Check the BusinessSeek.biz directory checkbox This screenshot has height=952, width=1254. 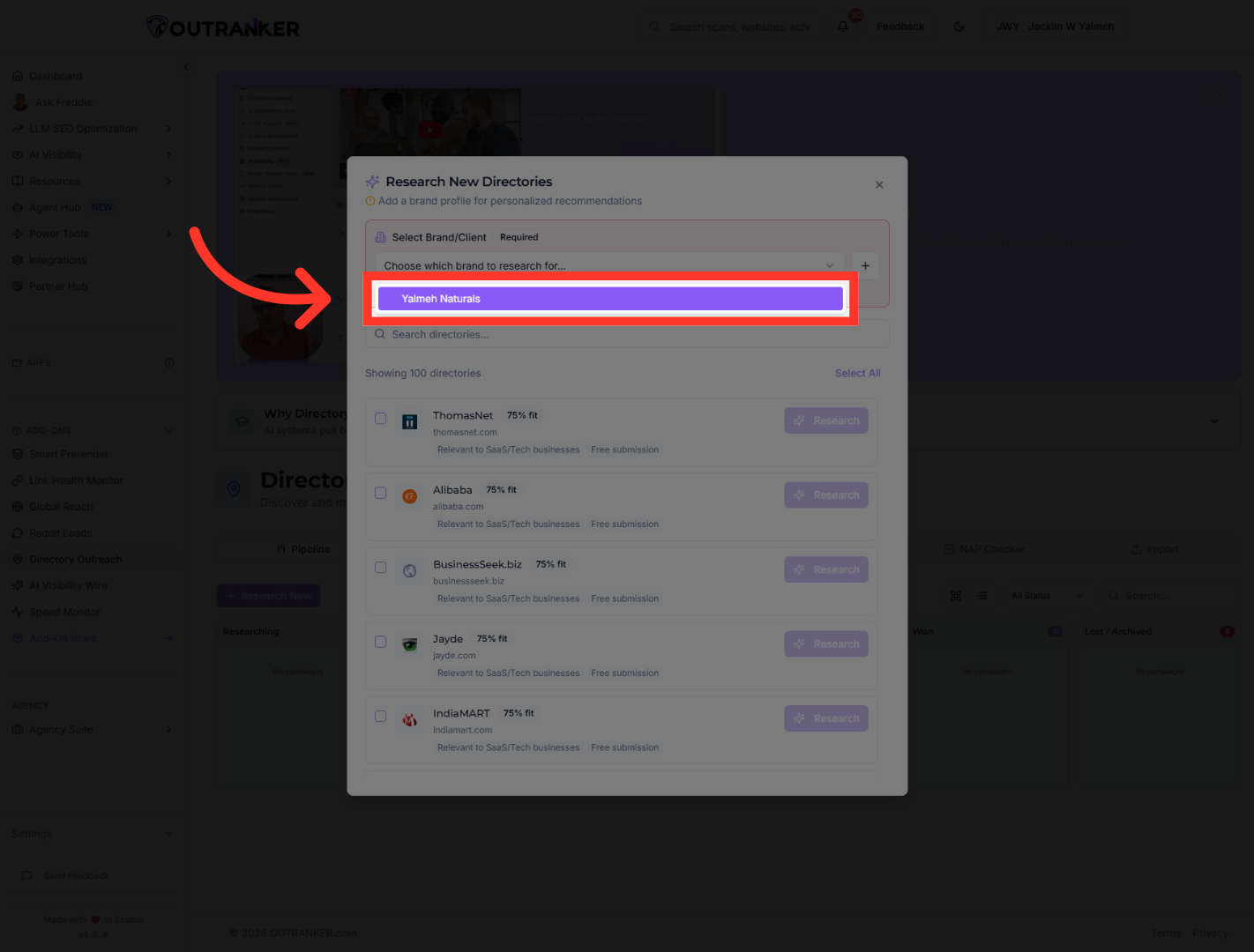pos(381,568)
